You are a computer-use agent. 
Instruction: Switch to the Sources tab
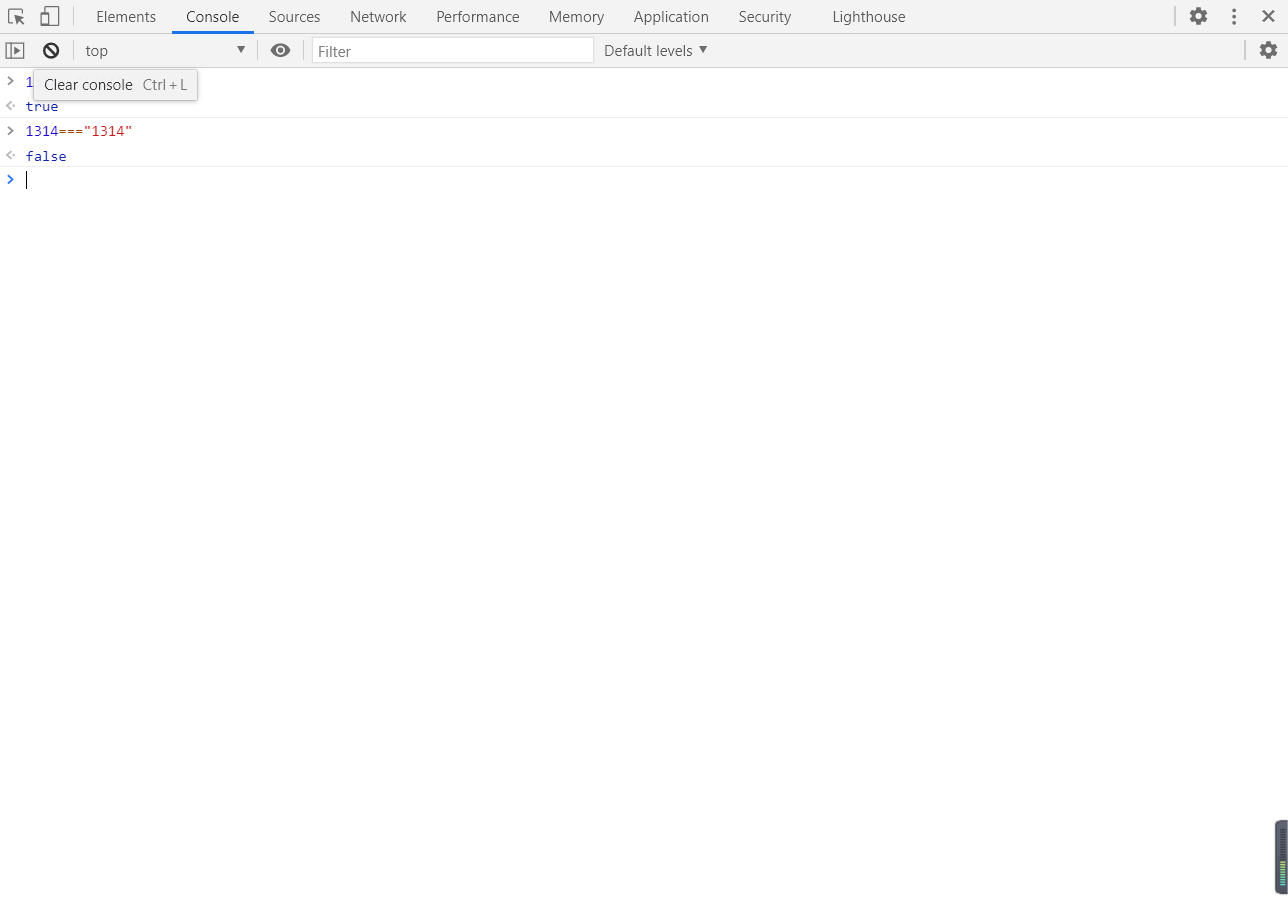point(294,17)
